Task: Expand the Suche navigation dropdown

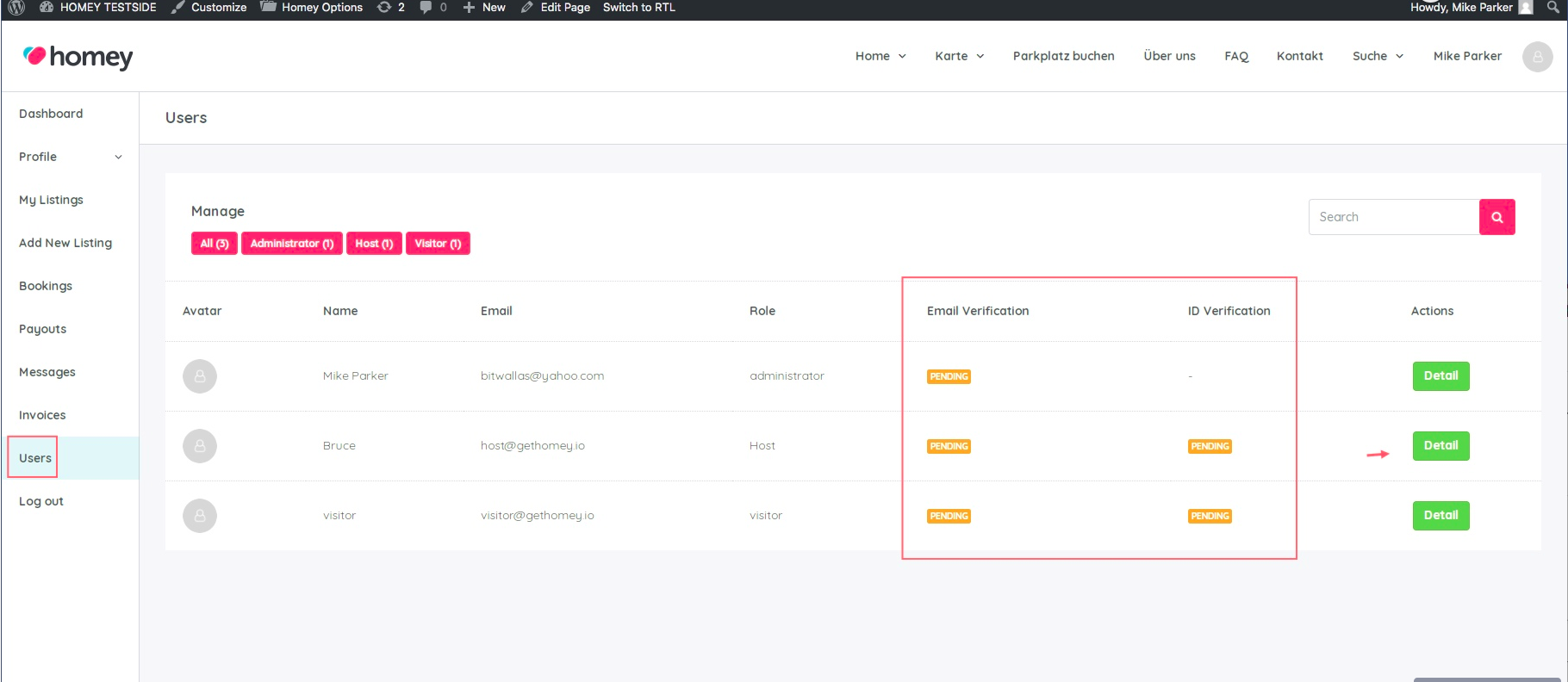Action: coord(1378,56)
